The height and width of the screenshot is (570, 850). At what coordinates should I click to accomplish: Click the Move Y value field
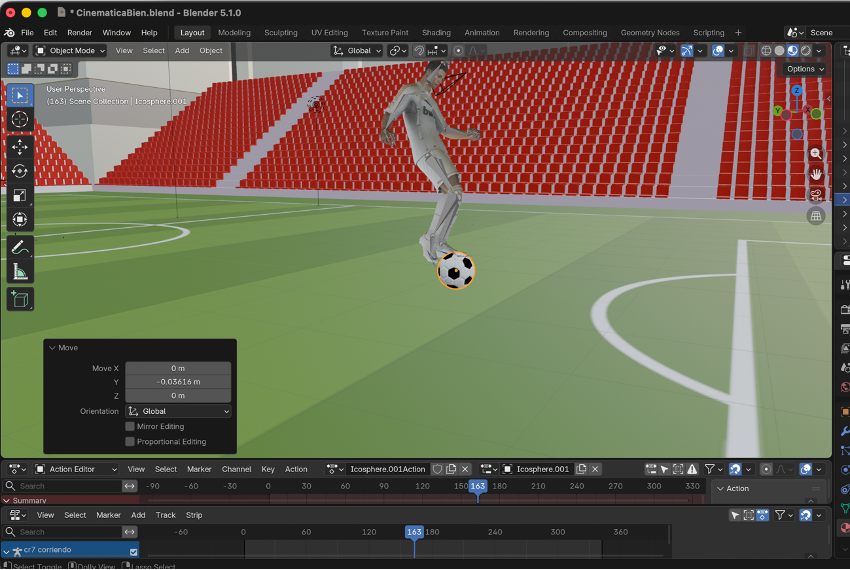(178, 382)
